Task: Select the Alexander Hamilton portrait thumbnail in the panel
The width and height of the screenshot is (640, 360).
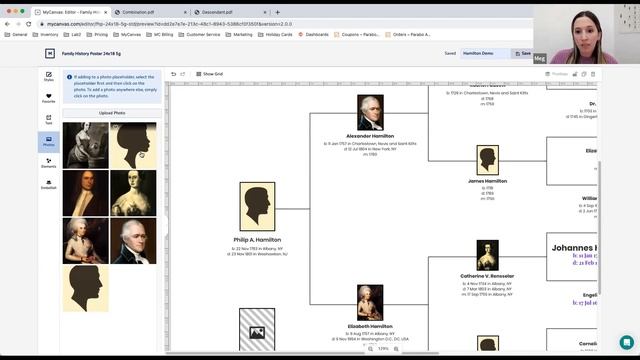Action: point(133,241)
